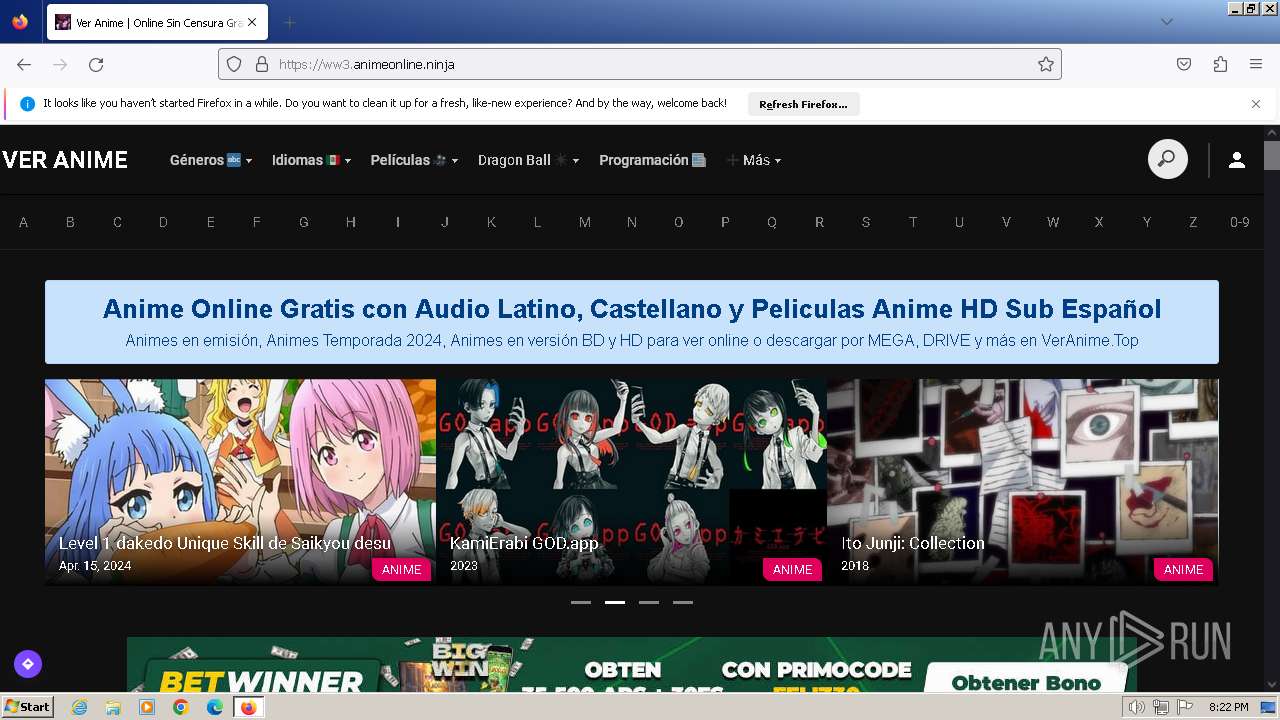Expand the Dragon Ball dropdown menu
Viewport: 1280px width, 720px height.
tap(529, 160)
